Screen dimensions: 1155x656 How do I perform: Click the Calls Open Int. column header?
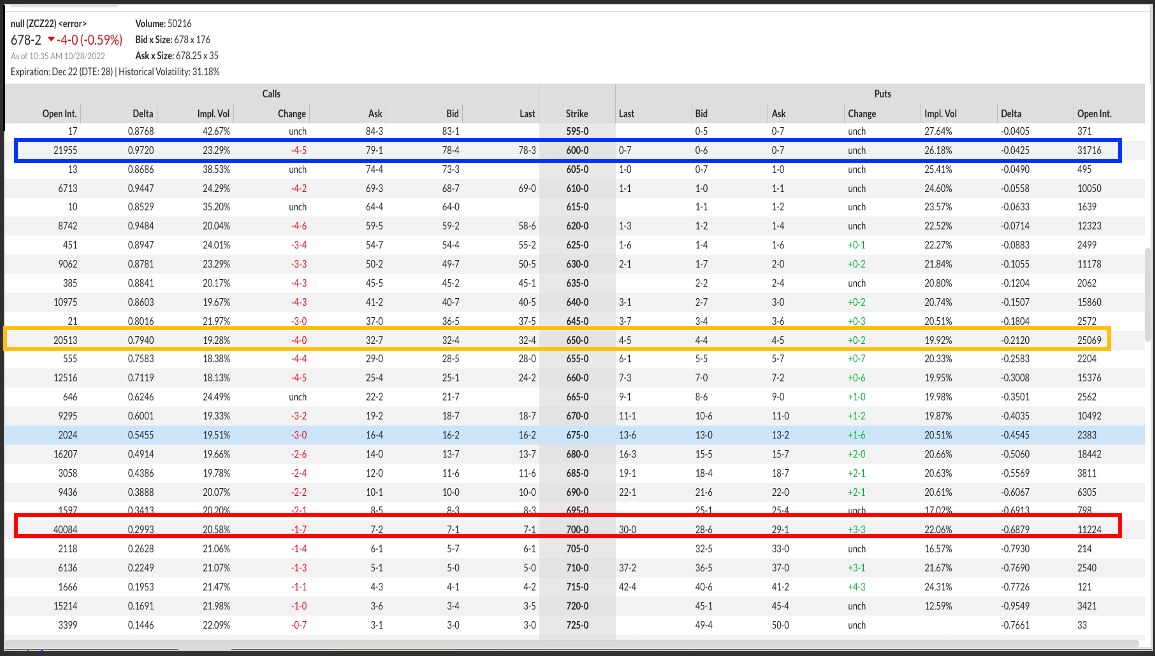(x=60, y=113)
